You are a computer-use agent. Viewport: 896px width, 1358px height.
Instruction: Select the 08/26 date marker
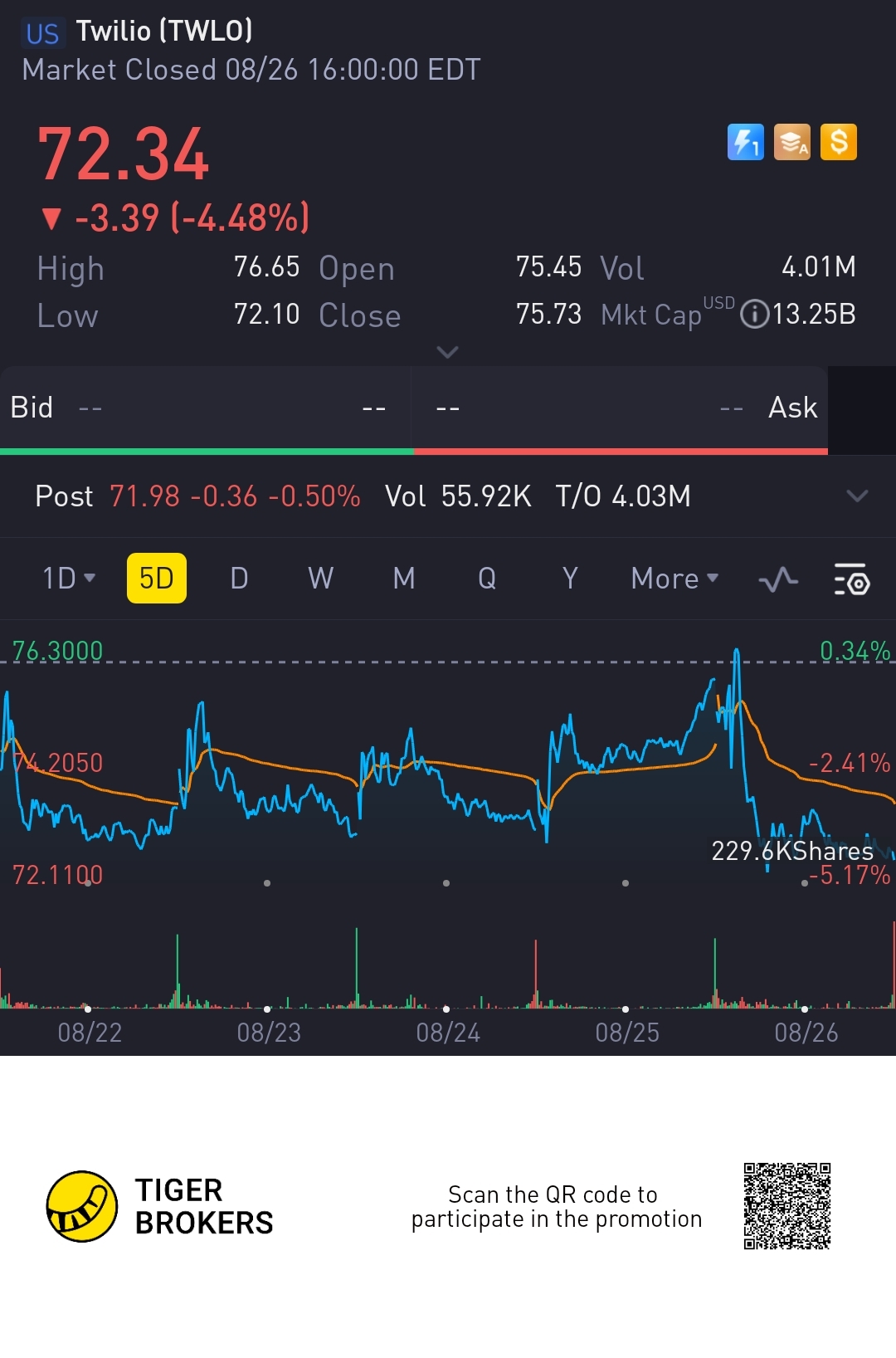(x=806, y=1033)
